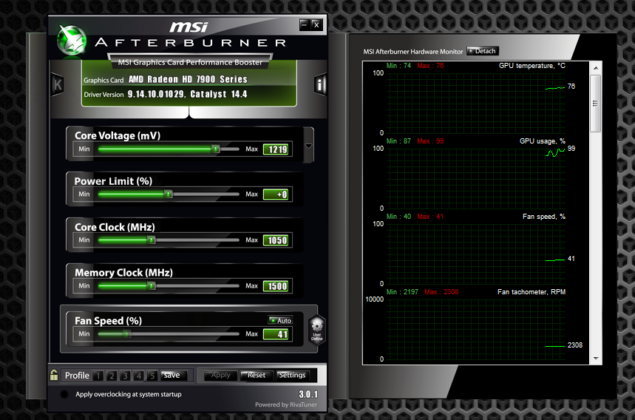Enable apply overclocking at system startup

65,395
